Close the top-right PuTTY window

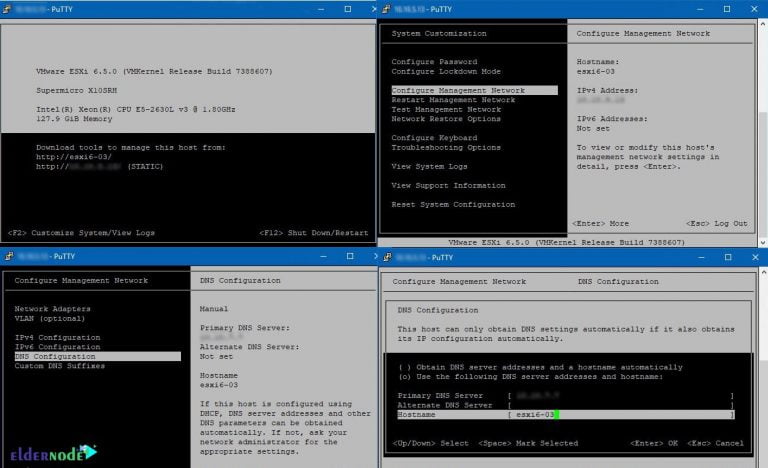(x=754, y=9)
